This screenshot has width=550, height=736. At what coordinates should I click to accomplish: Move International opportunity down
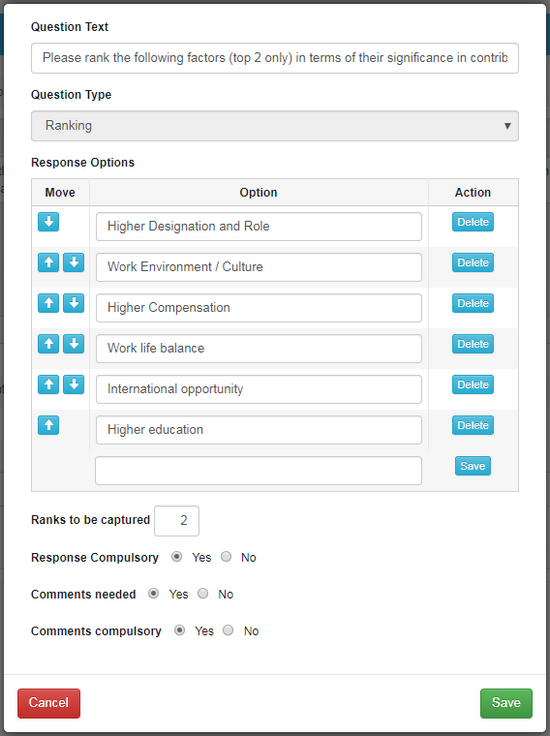74,384
